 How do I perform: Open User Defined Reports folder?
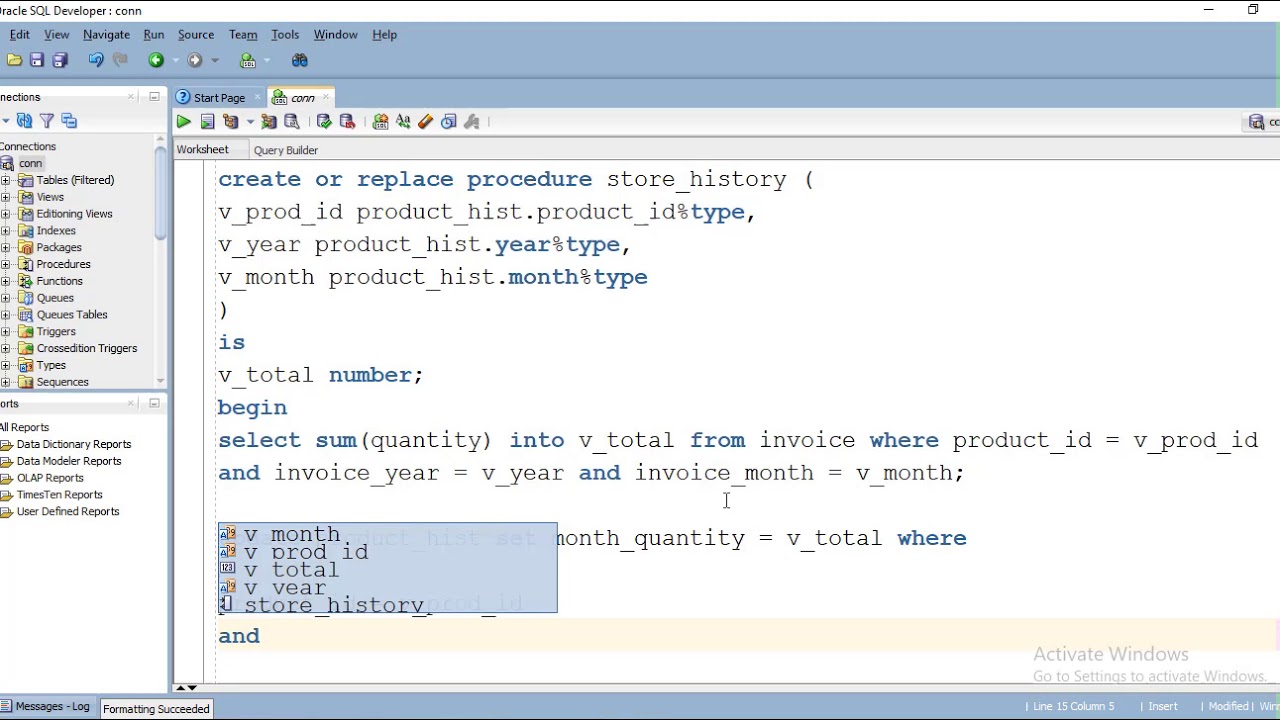click(x=67, y=512)
